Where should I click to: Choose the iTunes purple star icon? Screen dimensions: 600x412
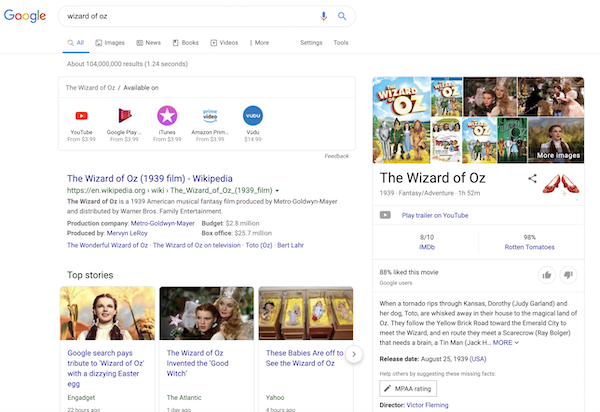[167, 116]
